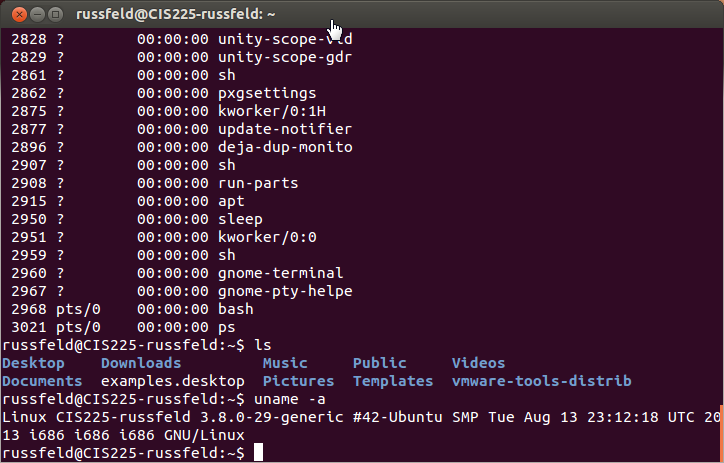Click the Music directory name
The image size is (724, 463).
coord(285,363)
